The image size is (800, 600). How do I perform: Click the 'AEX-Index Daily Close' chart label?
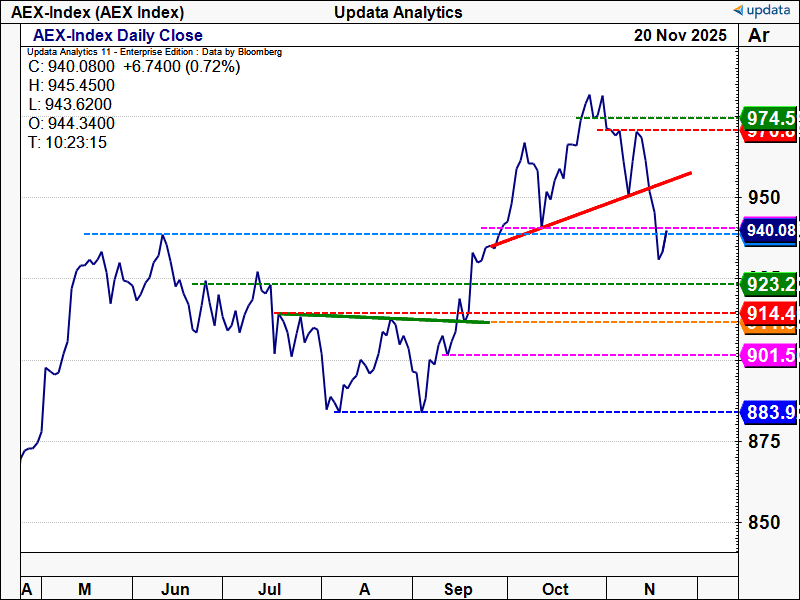click(118, 36)
